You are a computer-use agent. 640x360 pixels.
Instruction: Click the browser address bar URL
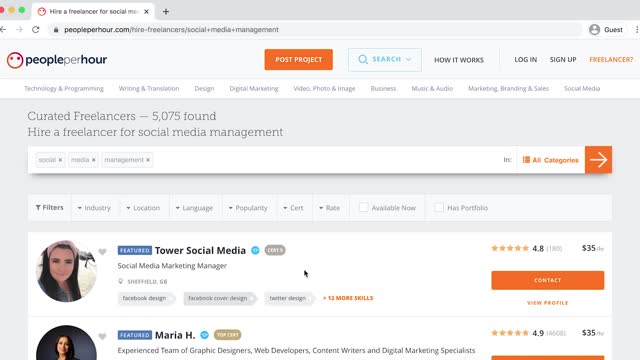[x=171, y=30]
